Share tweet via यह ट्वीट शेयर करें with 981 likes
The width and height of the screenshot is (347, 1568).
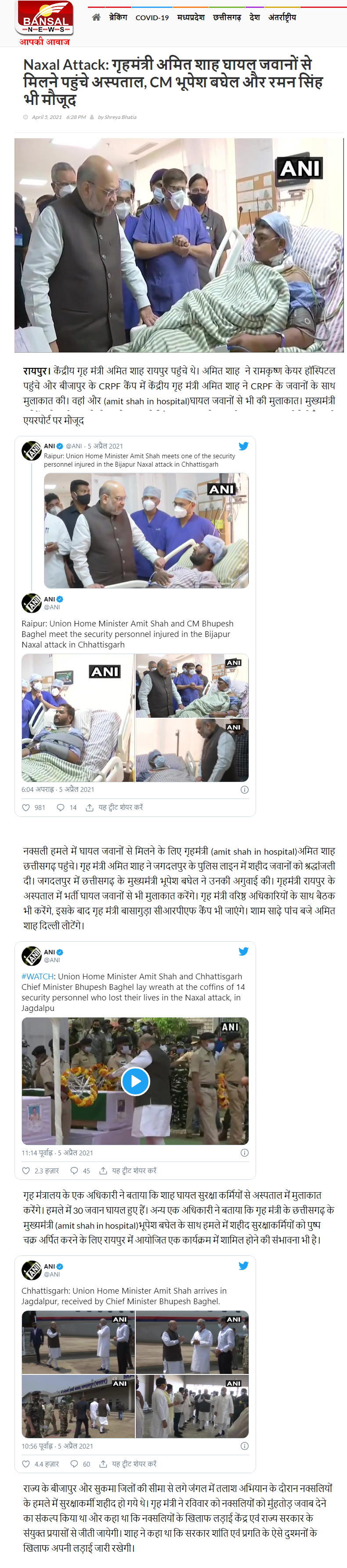[115, 808]
